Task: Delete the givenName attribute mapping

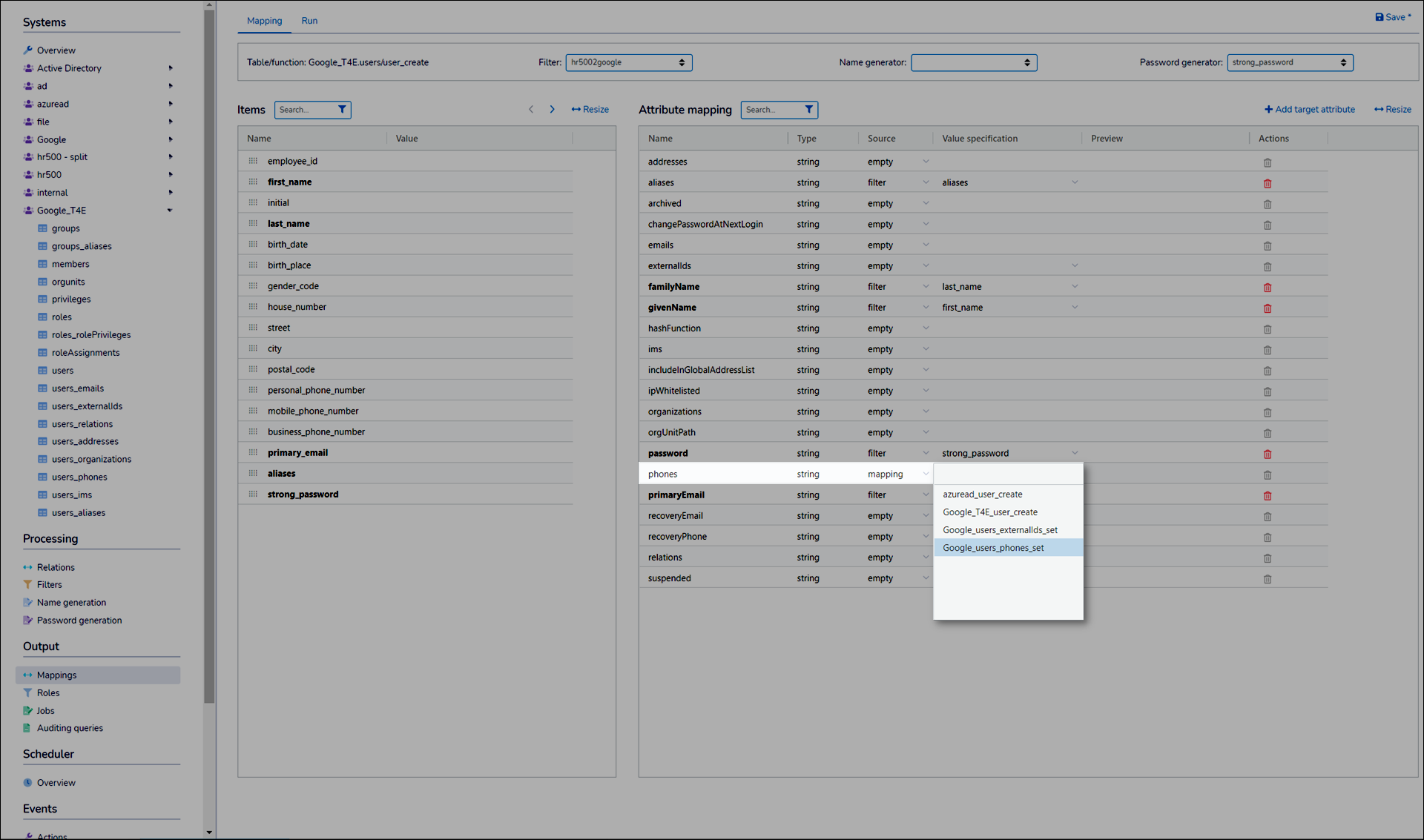Action: (1267, 308)
